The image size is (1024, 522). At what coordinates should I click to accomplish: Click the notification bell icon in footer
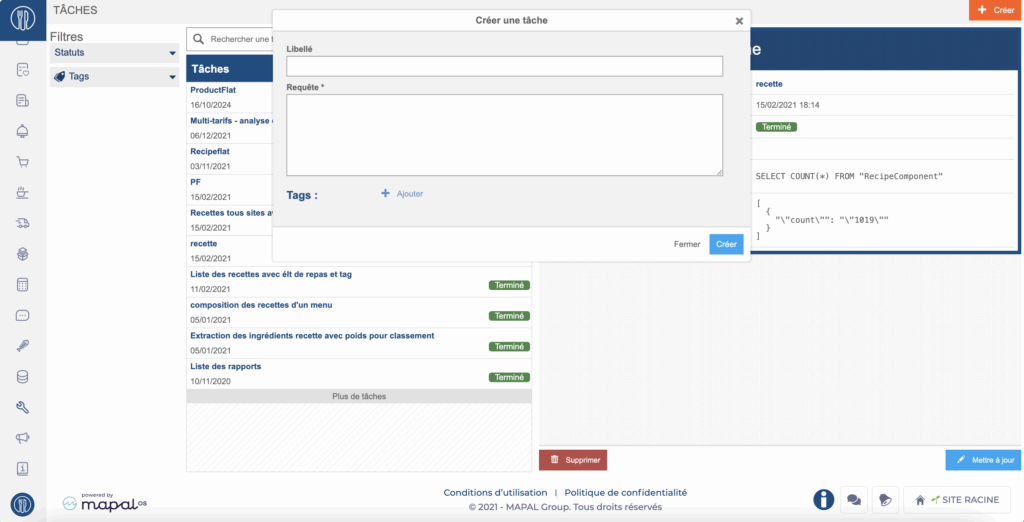[884, 499]
